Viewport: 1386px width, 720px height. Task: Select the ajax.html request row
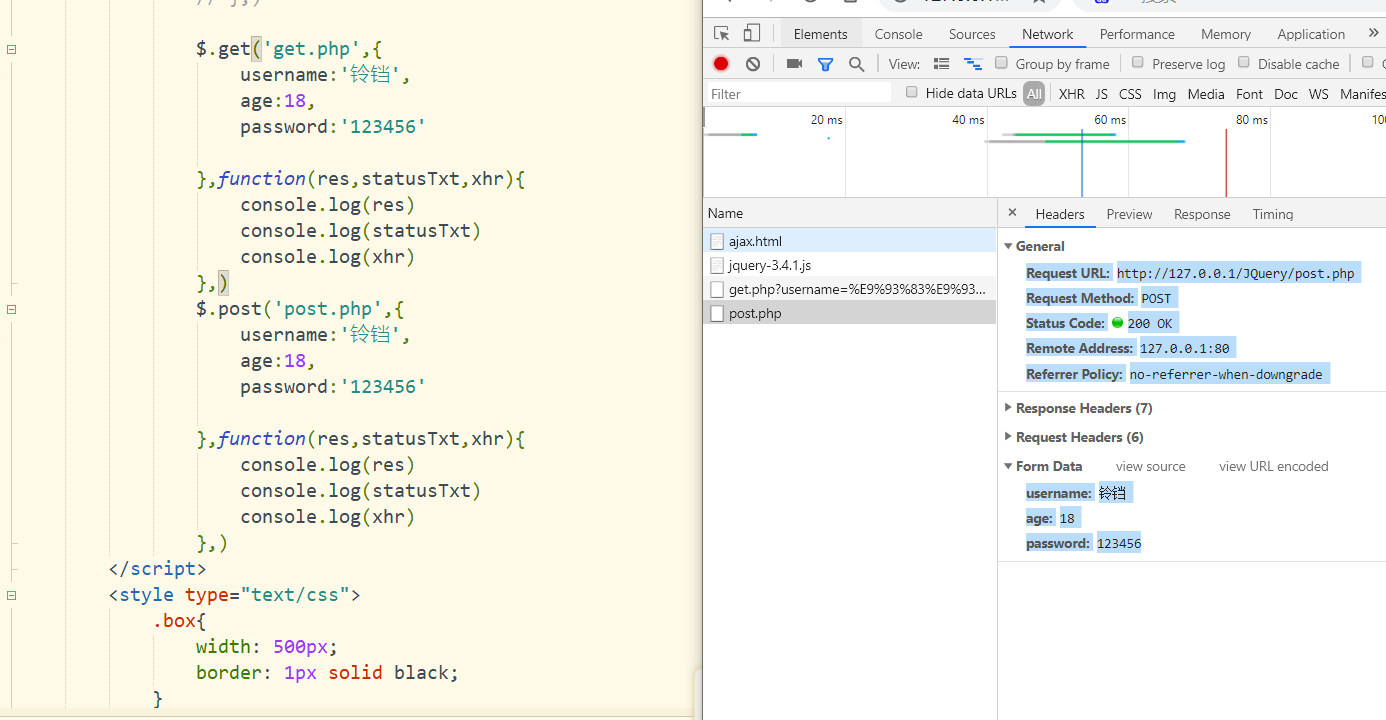point(850,241)
